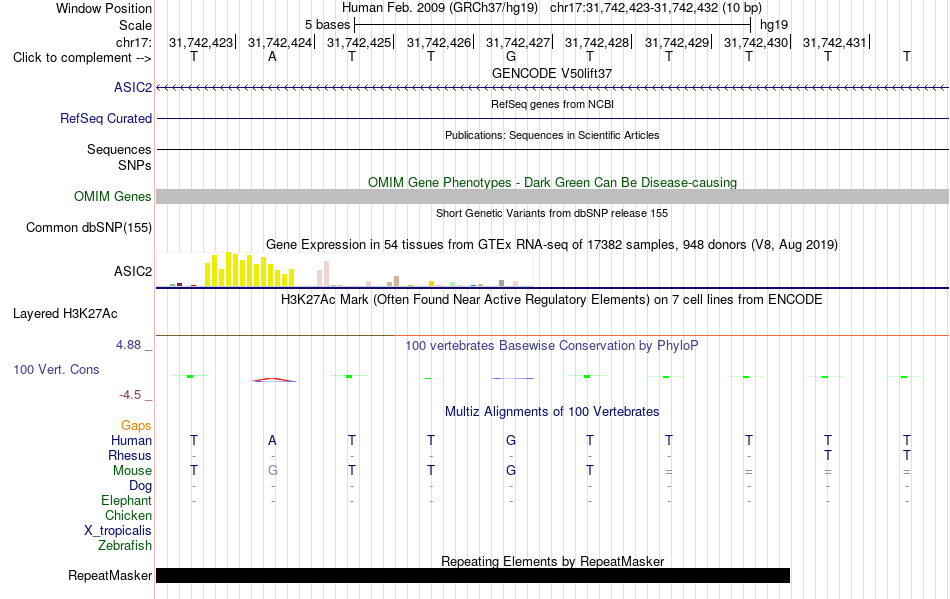Click the -4.5 PhyloP lower scale value
Screen dimensions: 950x599
pyautogui.click(x=130, y=395)
